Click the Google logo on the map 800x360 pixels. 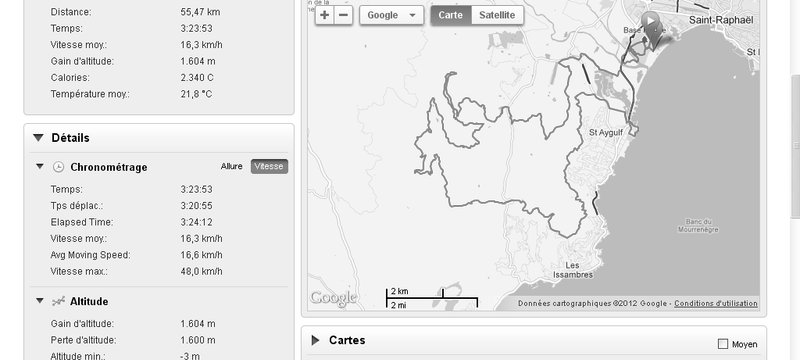pyautogui.click(x=333, y=298)
